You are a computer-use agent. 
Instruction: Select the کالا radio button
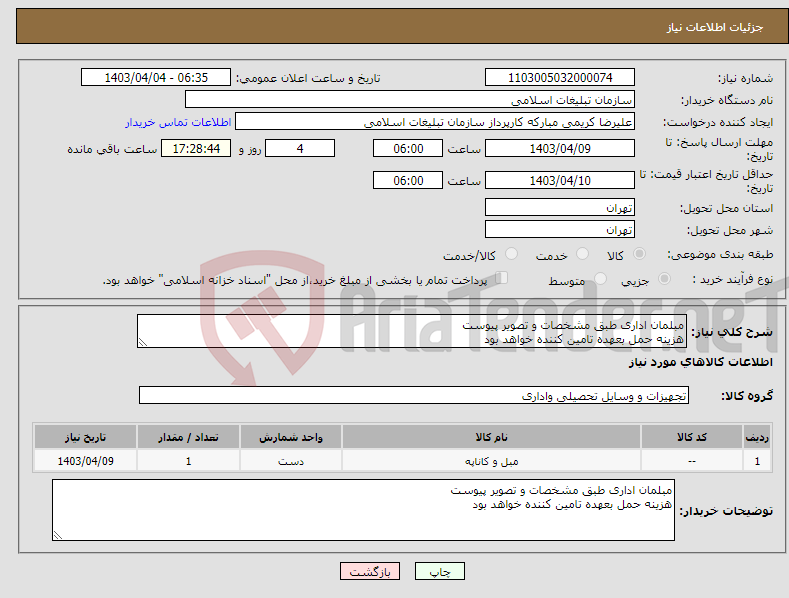tap(639, 254)
